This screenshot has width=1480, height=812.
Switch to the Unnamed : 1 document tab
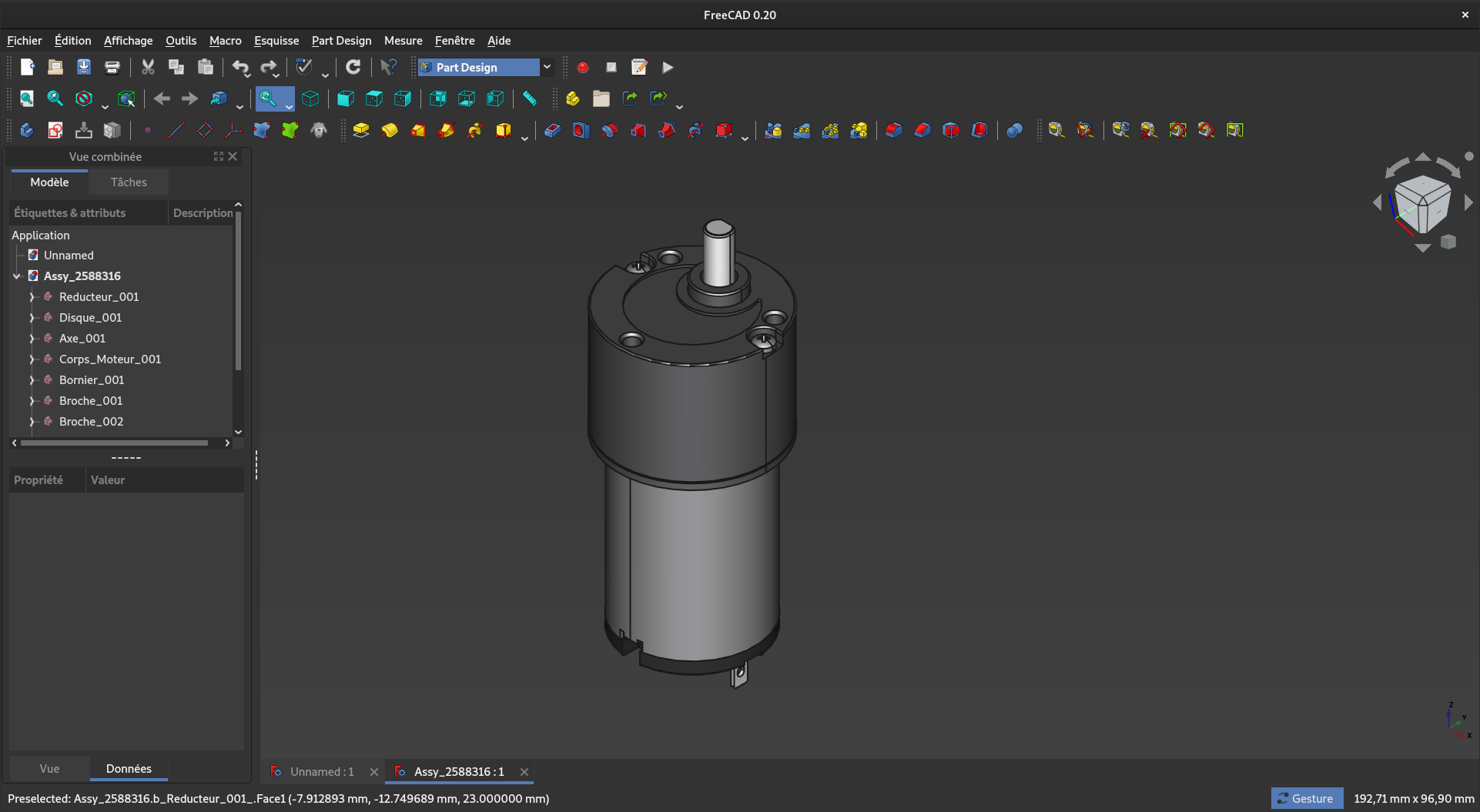322,772
